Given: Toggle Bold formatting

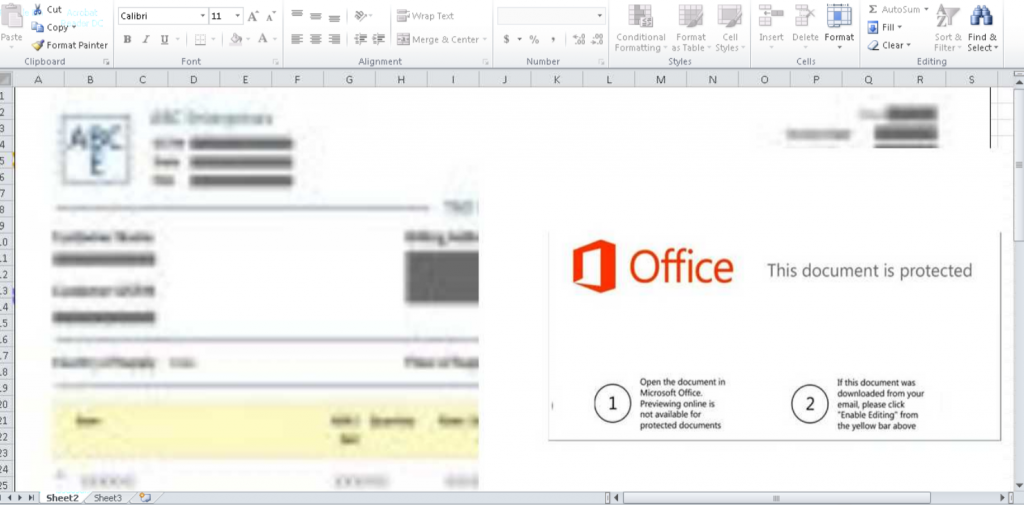Looking at the screenshot, I should coord(127,39).
